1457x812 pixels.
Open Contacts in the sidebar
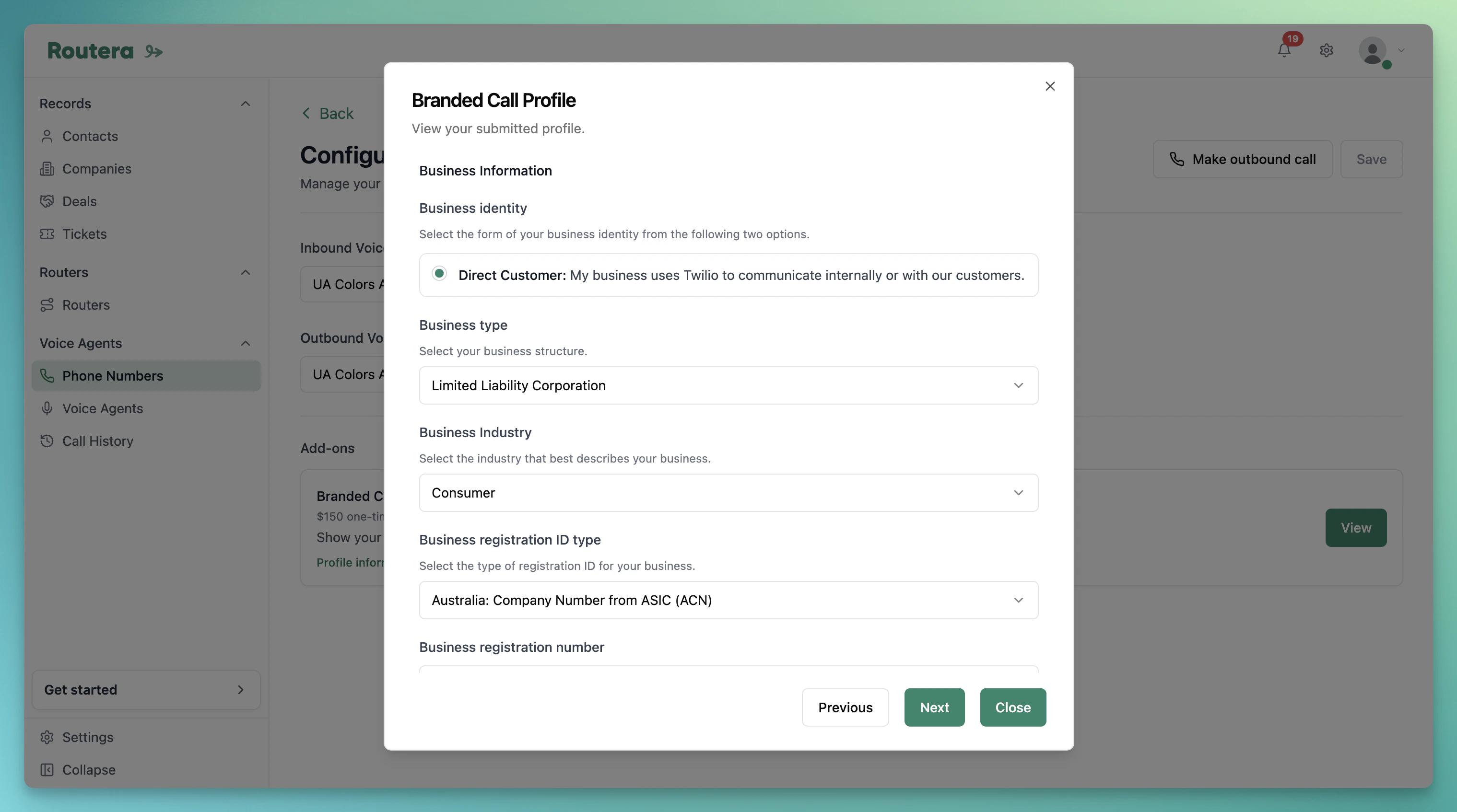point(146,136)
